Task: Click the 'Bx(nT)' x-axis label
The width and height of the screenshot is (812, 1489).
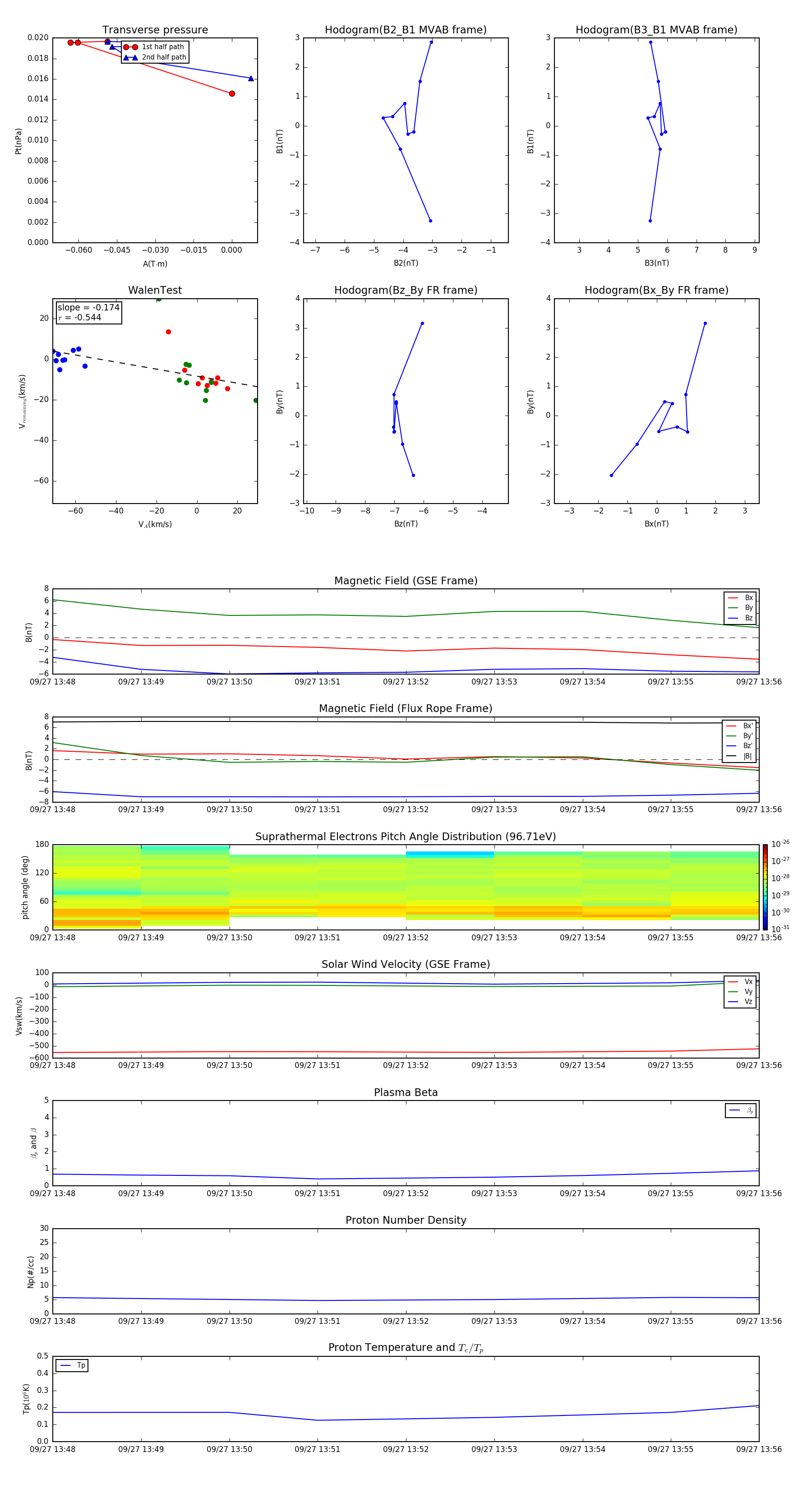Action: (x=656, y=524)
